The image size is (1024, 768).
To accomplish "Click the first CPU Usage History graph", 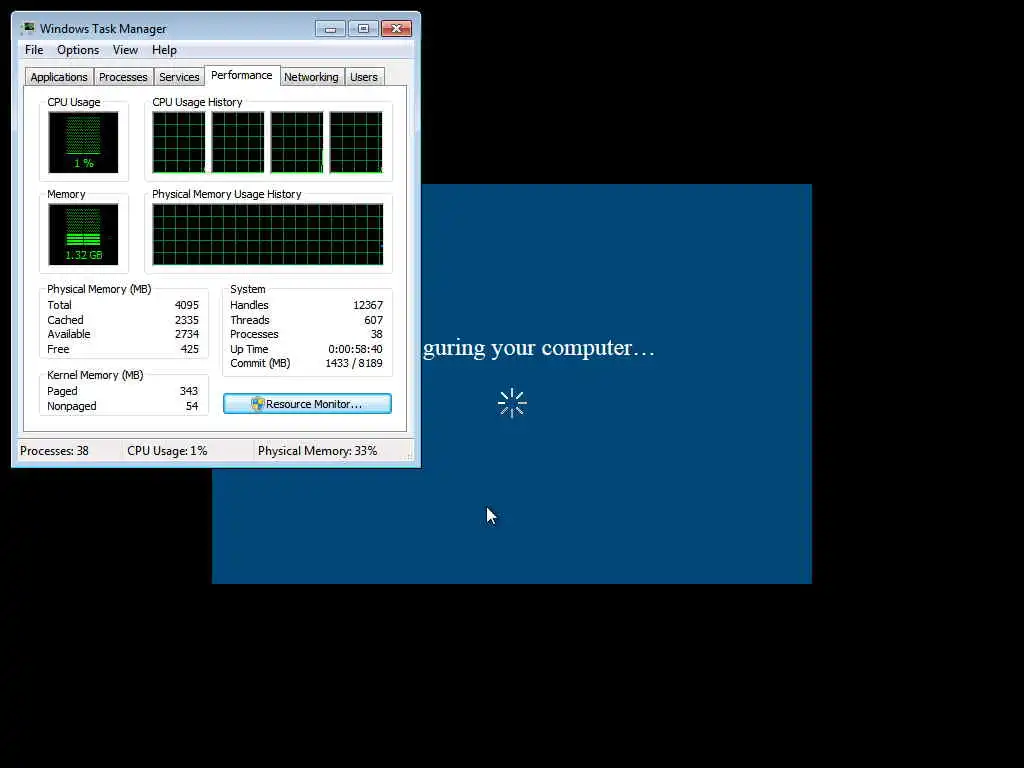I will [179, 142].
